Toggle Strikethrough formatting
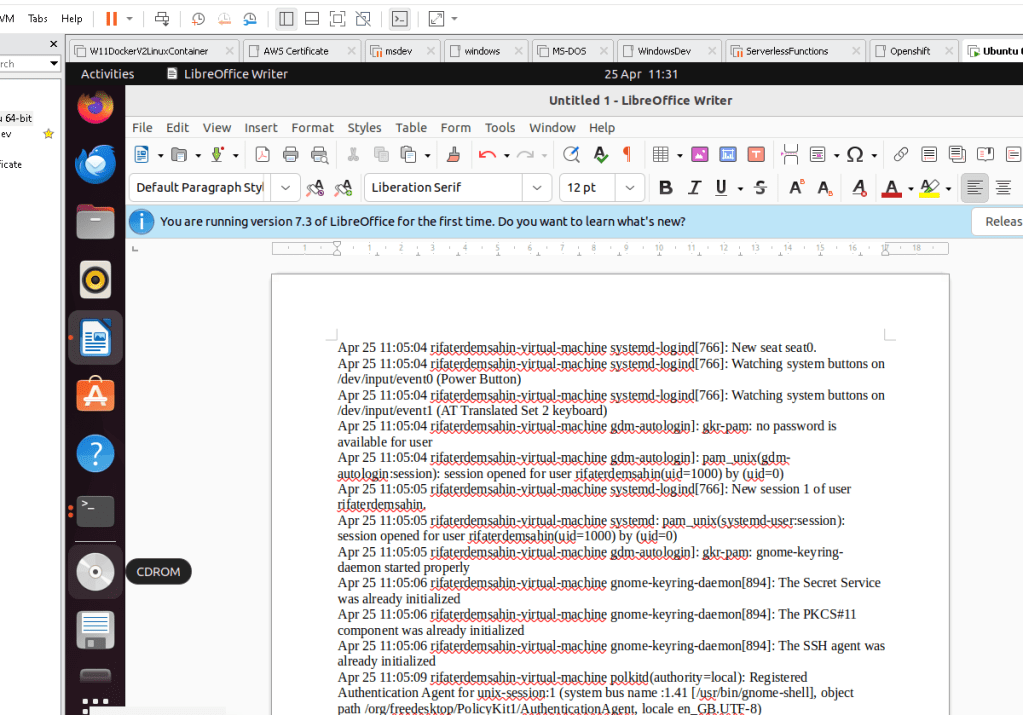The height and width of the screenshot is (715, 1023). [760, 188]
